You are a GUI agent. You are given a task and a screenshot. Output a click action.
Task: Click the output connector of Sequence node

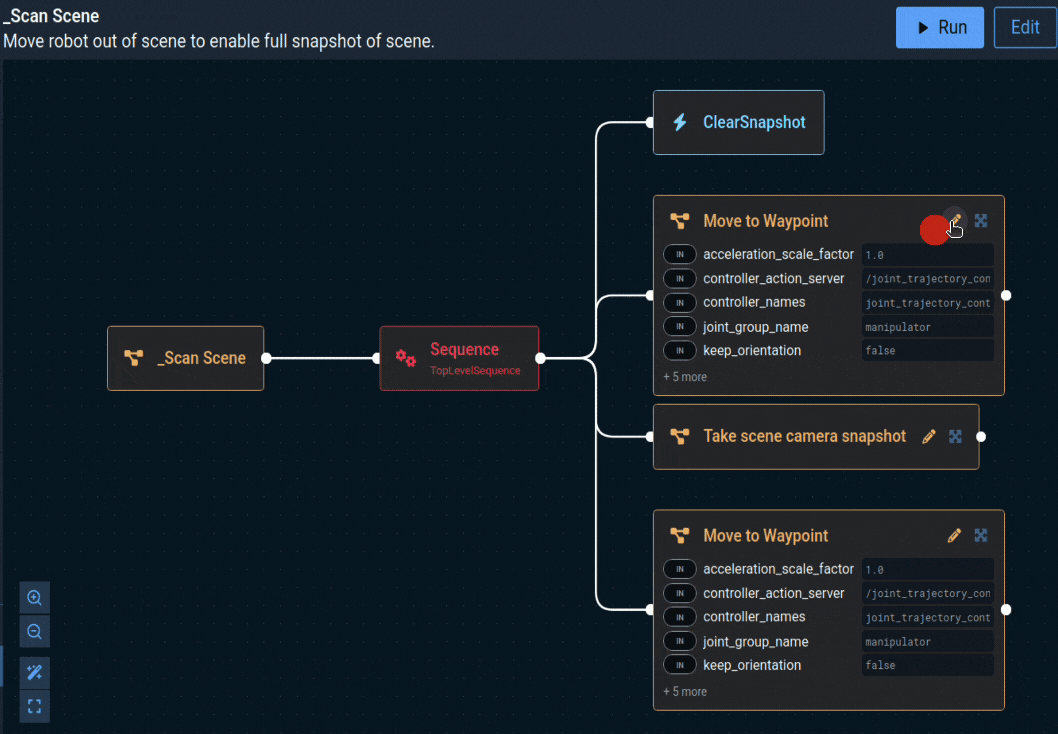click(540, 358)
